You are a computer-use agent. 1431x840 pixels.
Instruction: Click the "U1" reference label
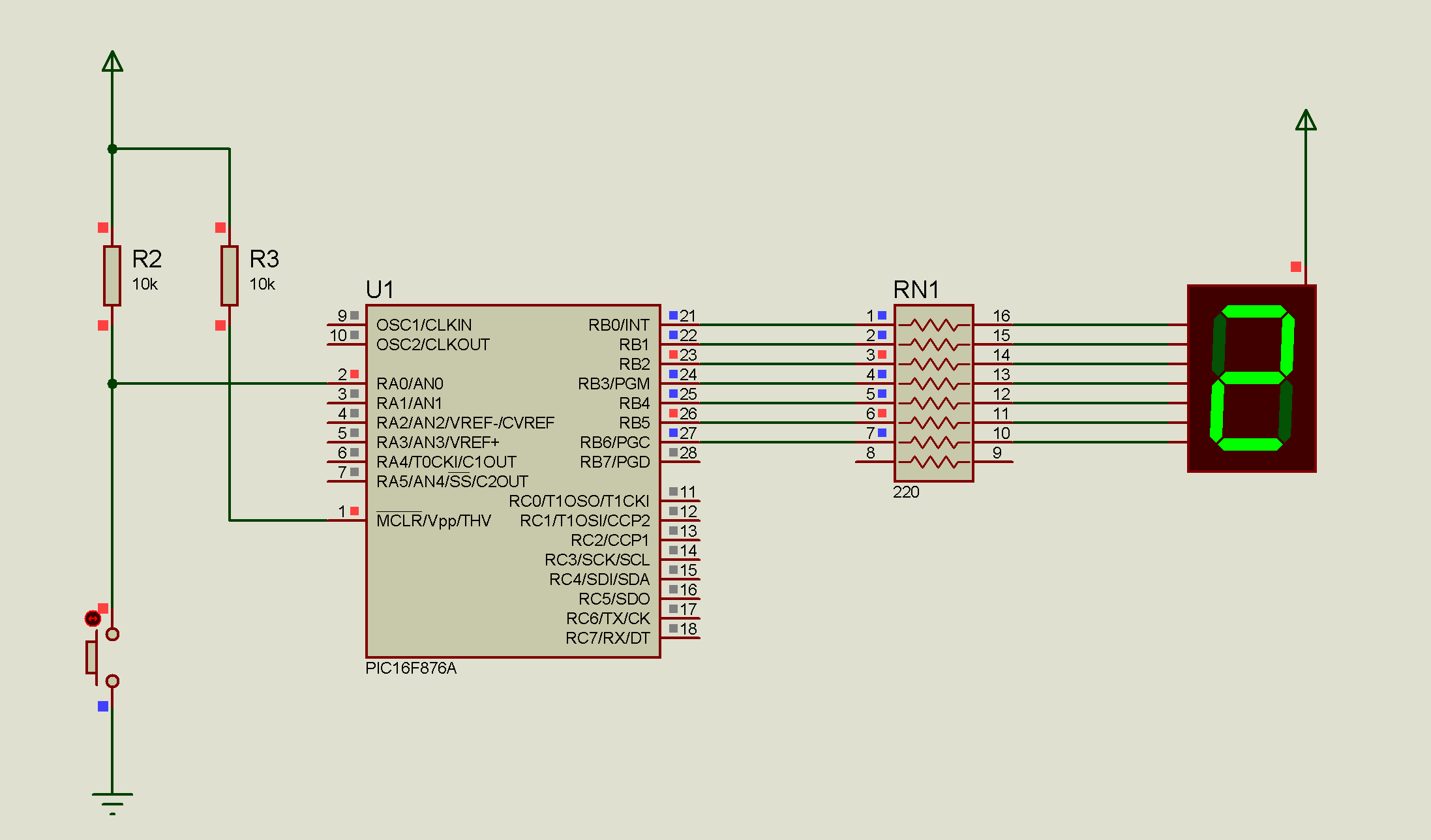pos(380,290)
